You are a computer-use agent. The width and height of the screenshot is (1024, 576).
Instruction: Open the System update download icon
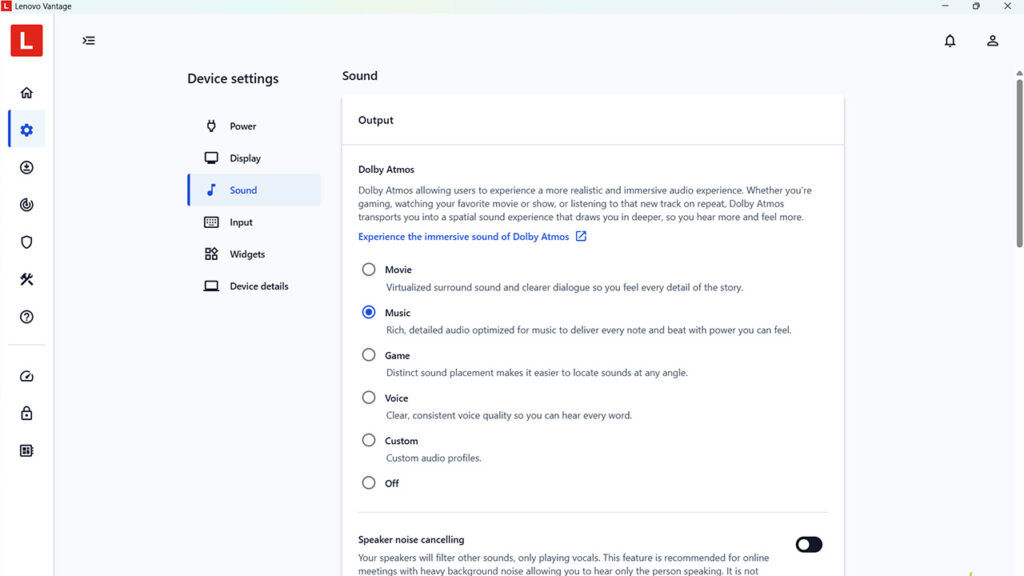[x=27, y=168]
